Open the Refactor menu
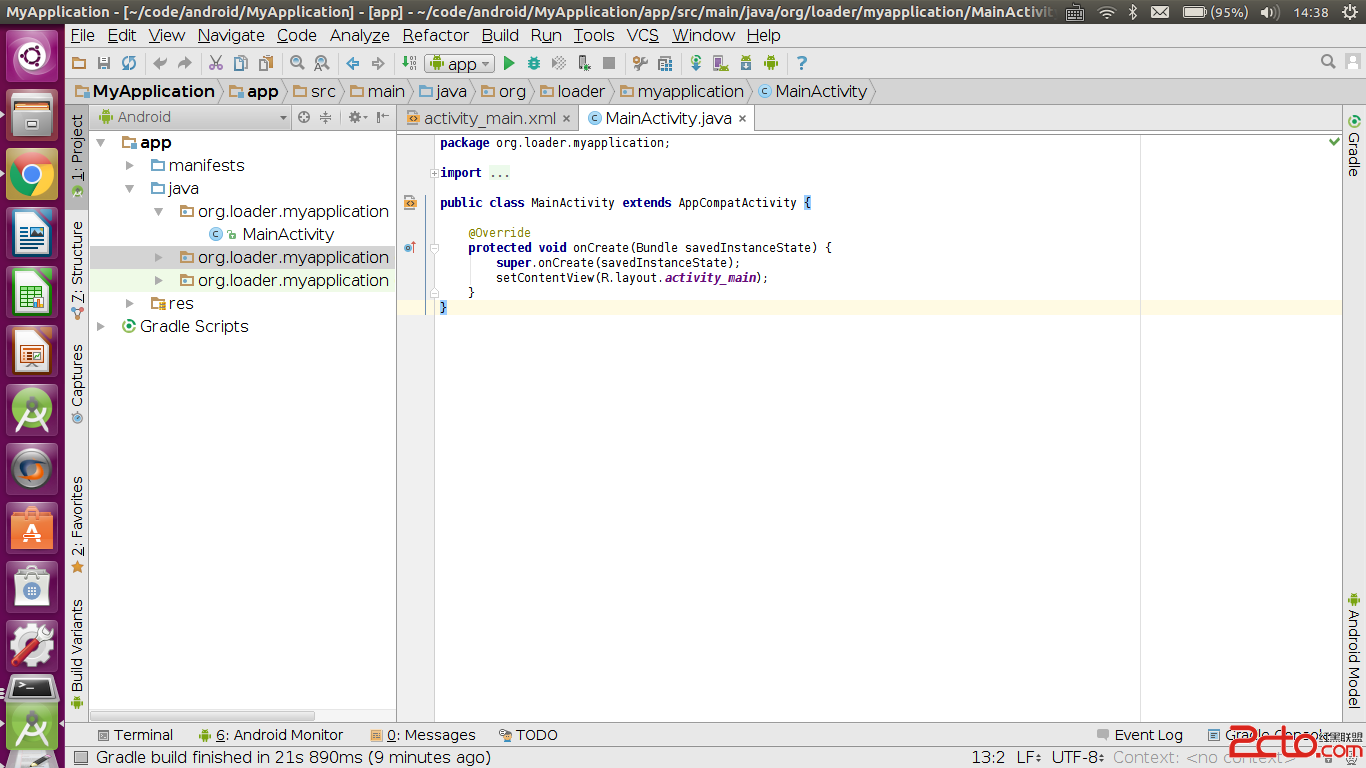 pyautogui.click(x=435, y=35)
